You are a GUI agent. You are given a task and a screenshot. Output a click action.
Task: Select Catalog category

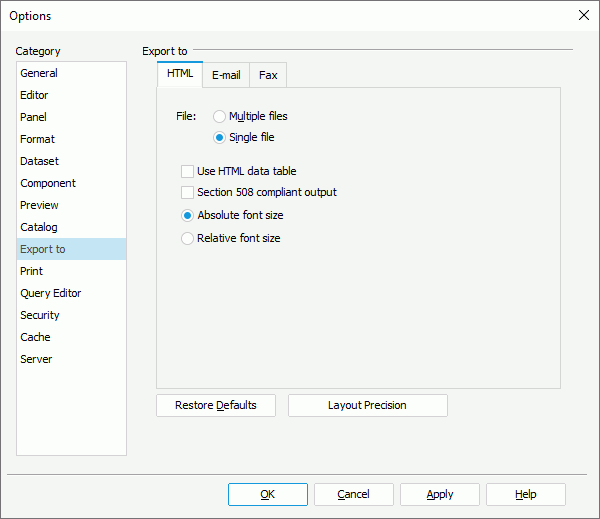[x=71, y=227]
